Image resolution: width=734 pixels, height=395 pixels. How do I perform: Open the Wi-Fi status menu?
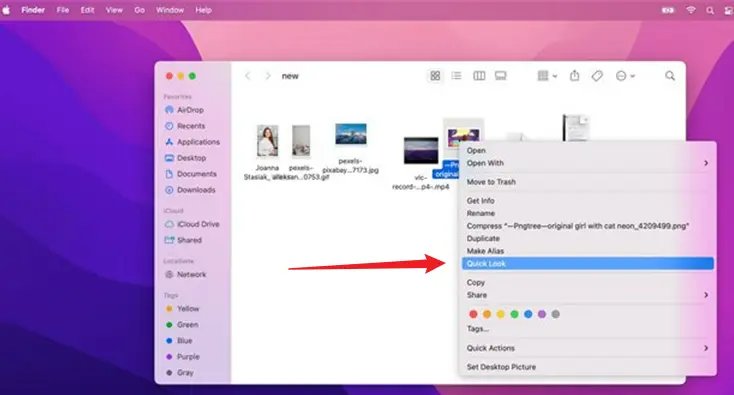pos(691,10)
